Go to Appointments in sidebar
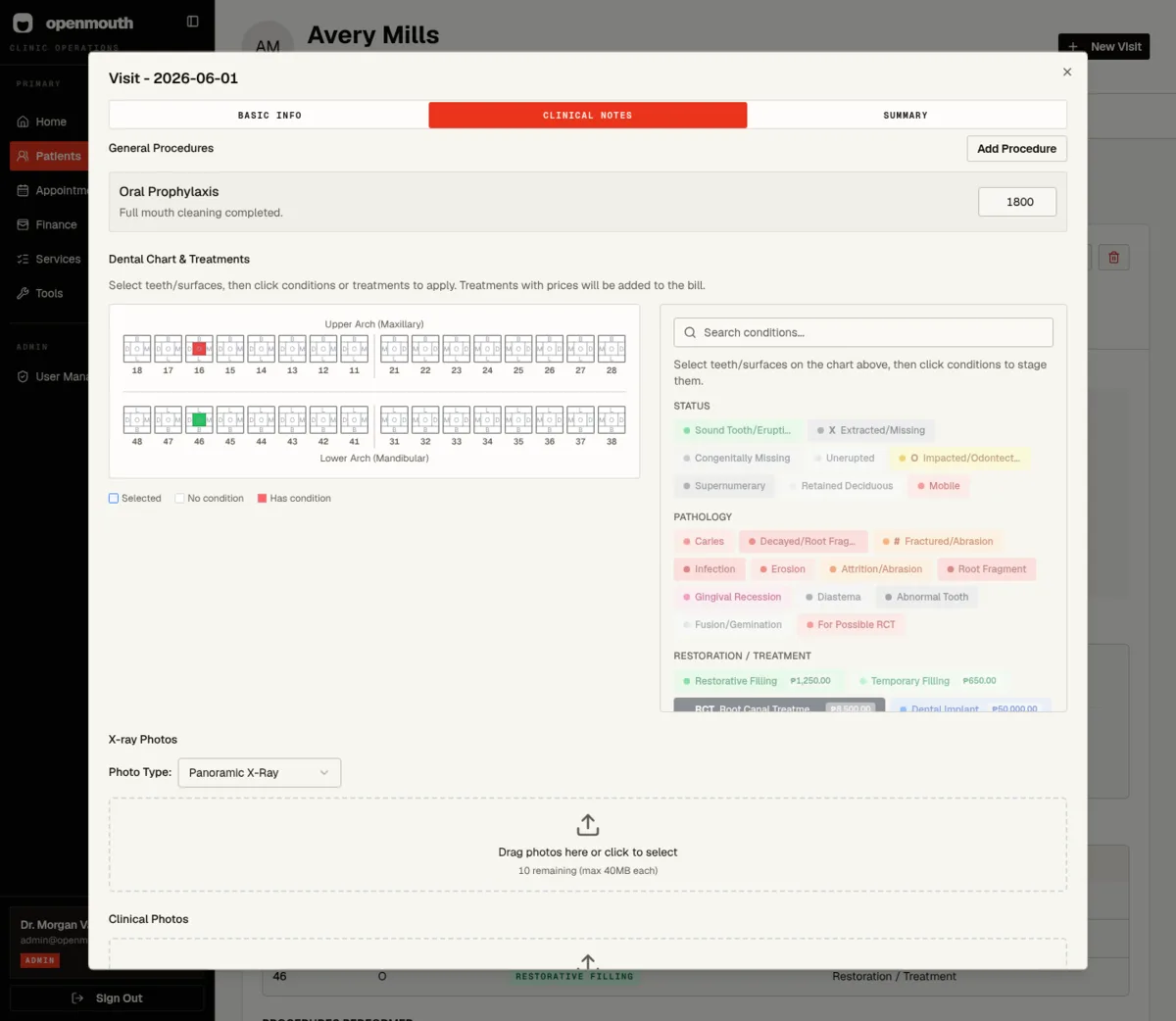 pyautogui.click(x=49, y=190)
